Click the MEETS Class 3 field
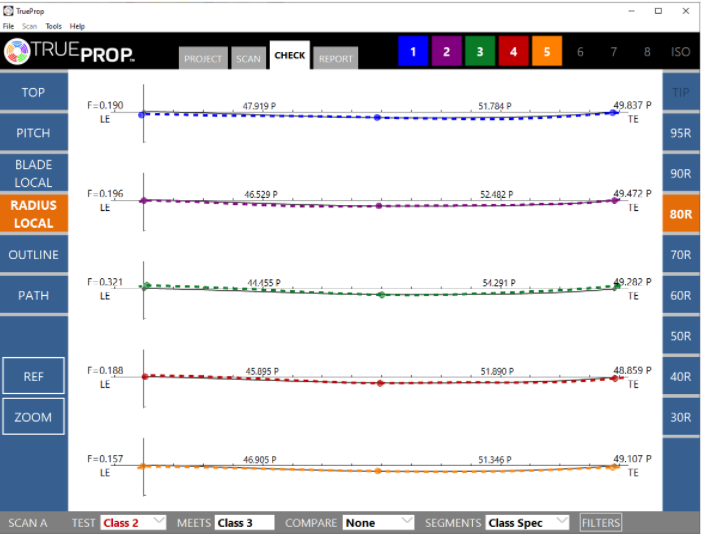701x534 pixels. [x=244, y=522]
